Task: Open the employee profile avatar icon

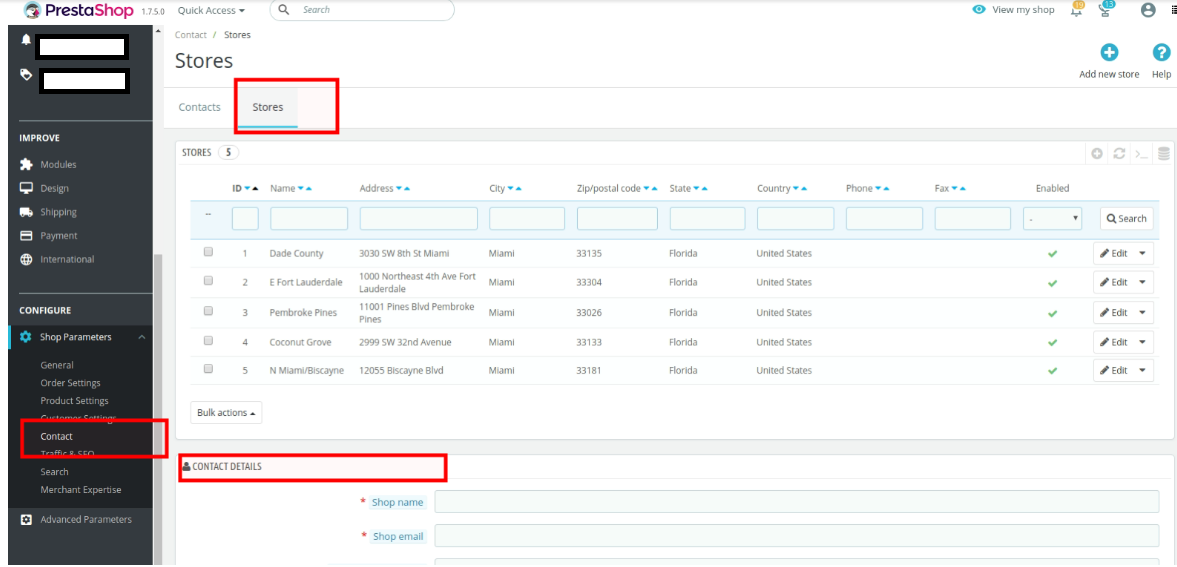Action: coord(1148,11)
